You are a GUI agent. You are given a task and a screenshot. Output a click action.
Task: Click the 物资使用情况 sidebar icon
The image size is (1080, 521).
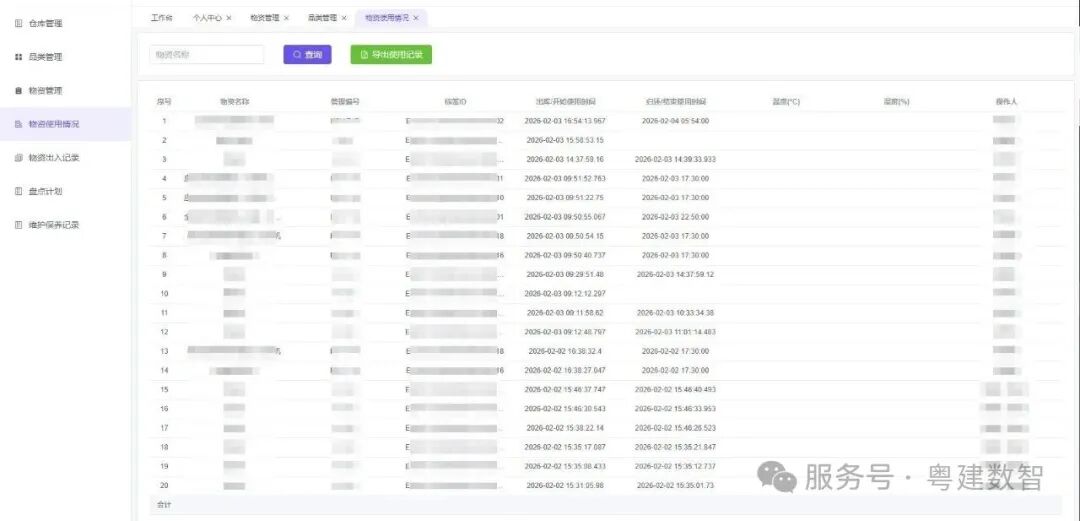(18, 124)
